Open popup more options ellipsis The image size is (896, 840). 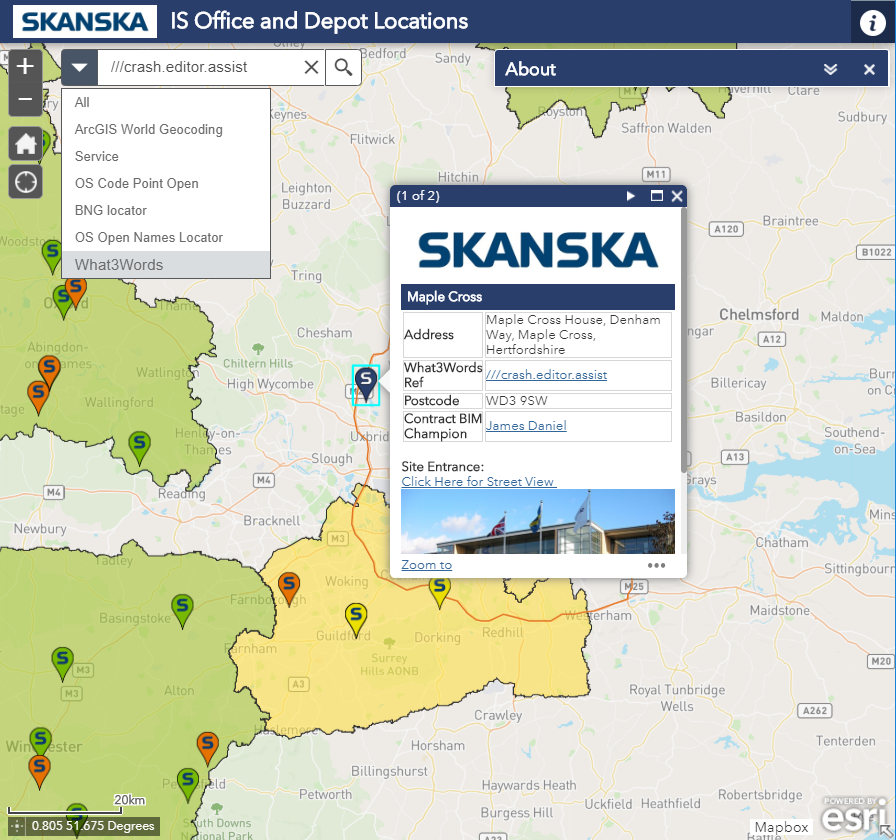click(x=656, y=565)
